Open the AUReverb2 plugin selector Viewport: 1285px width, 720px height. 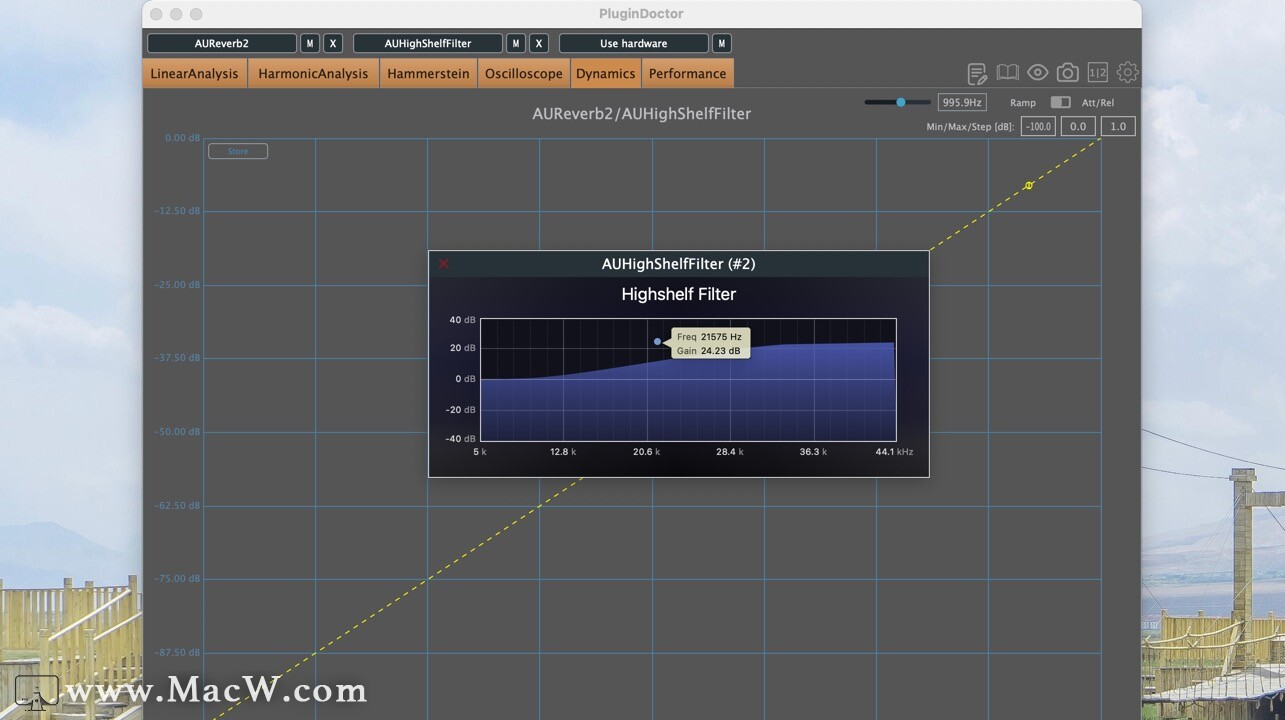click(x=222, y=43)
